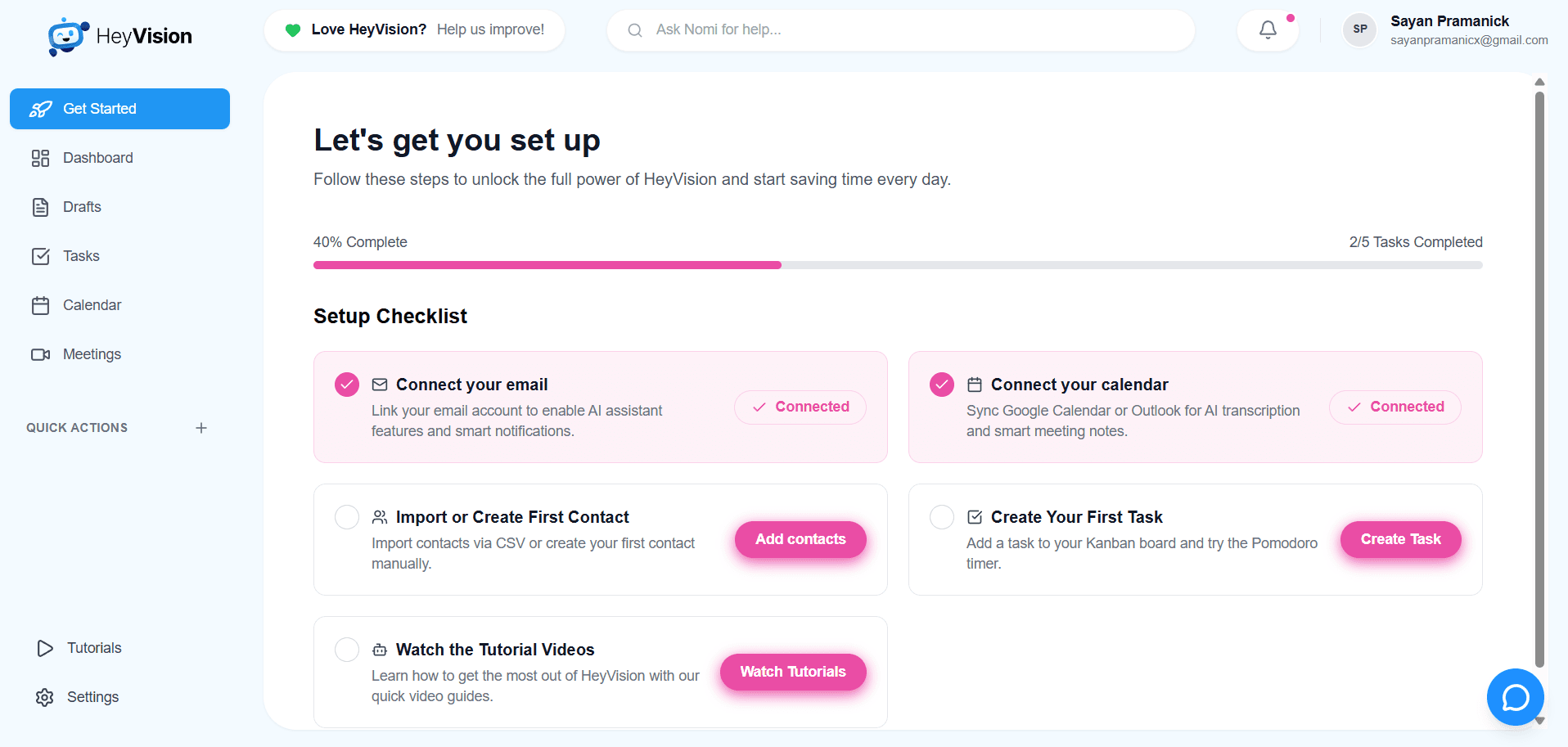
Task: Click the Meetings camera icon
Action: tap(40, 354)
